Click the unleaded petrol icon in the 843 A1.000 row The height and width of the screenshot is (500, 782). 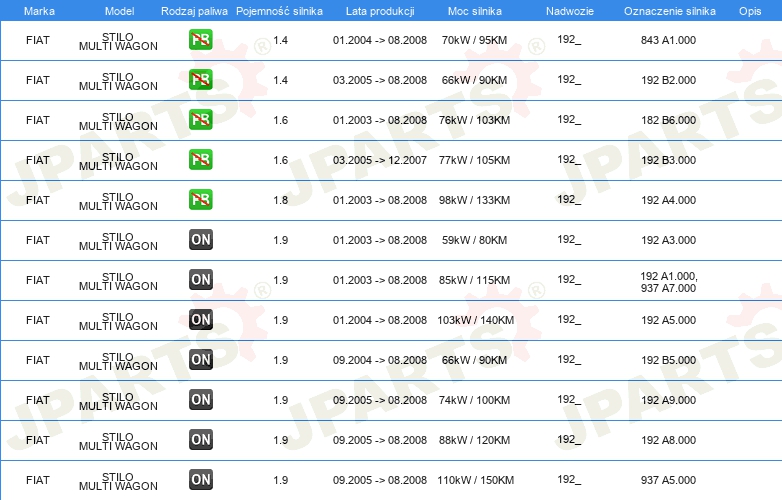click(200, 39)
